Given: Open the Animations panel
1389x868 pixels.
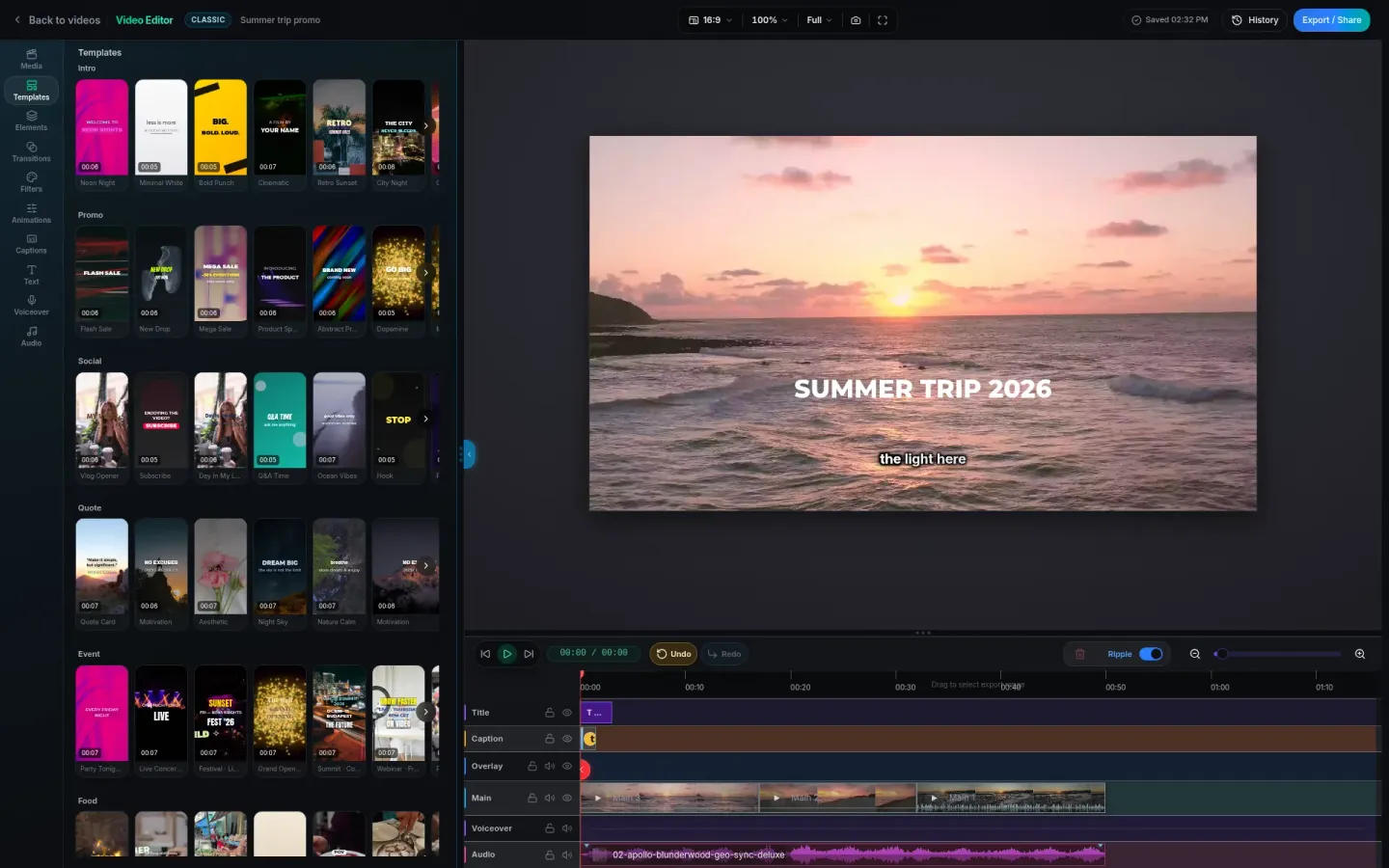Looking at the screenshot, I should pos(31,213).
